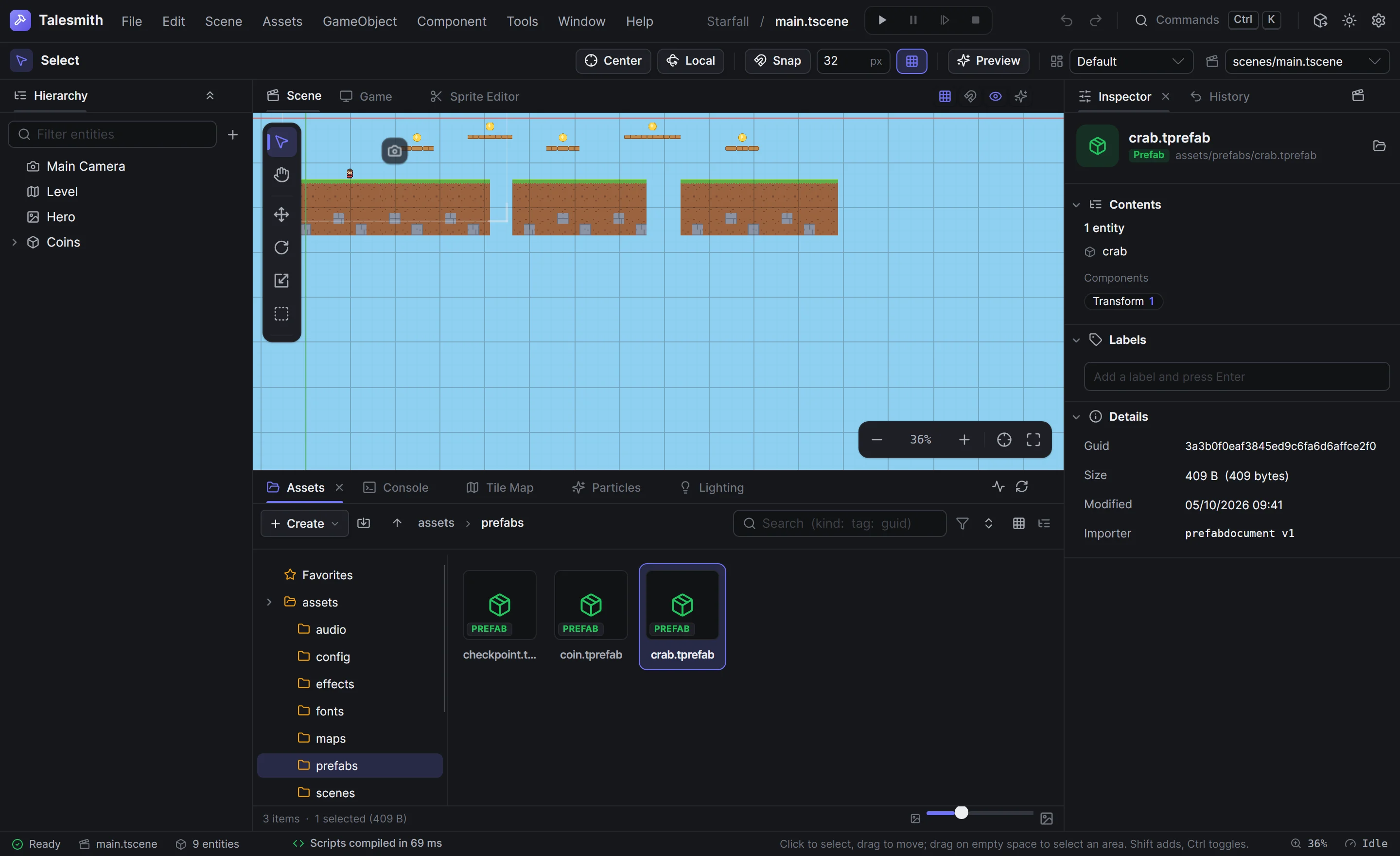The image size is (1400, 856).
Task: Open the activity pulse icon in Assets
Action: click(998, 486)
